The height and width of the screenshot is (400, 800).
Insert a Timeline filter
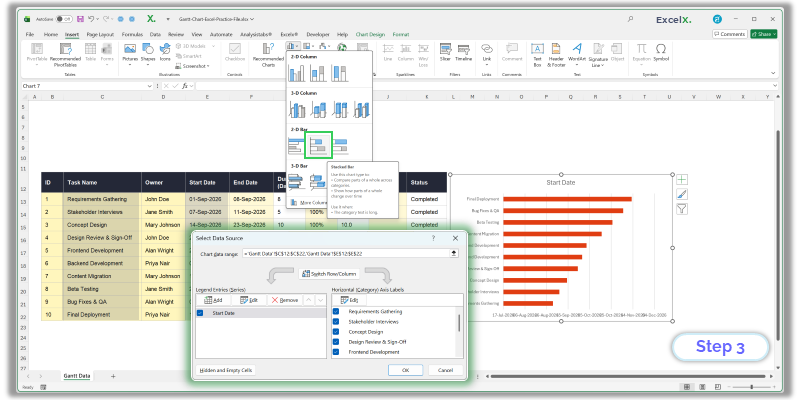[x=463, y=52]
